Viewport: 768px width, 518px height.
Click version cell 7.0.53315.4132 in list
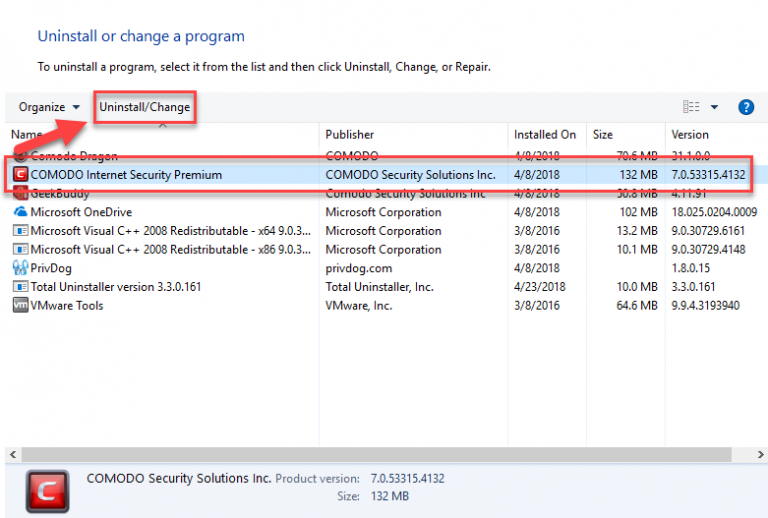[x=708, y=175]
